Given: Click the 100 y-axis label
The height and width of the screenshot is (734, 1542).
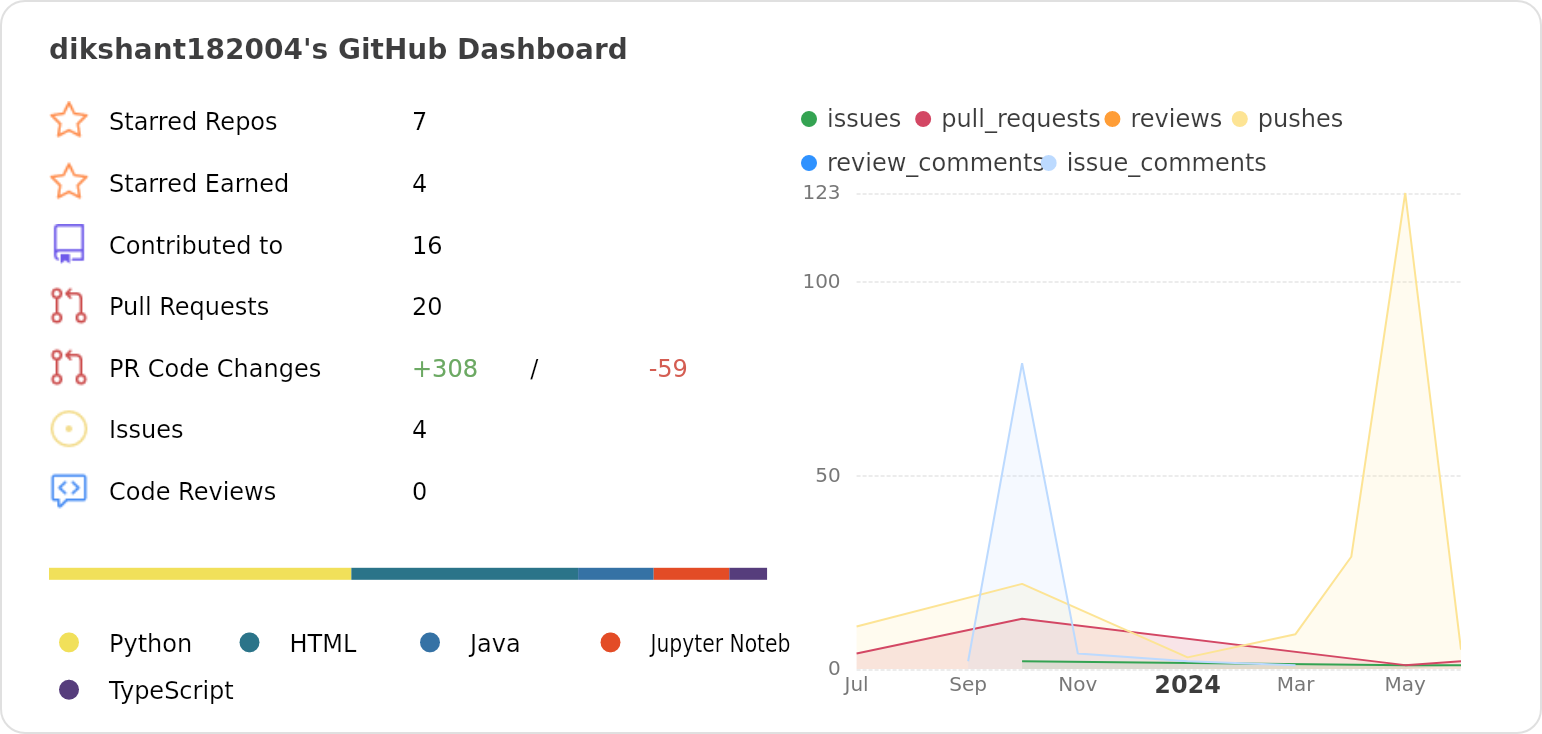Looking at the screenshot, I should coord(821,281).
